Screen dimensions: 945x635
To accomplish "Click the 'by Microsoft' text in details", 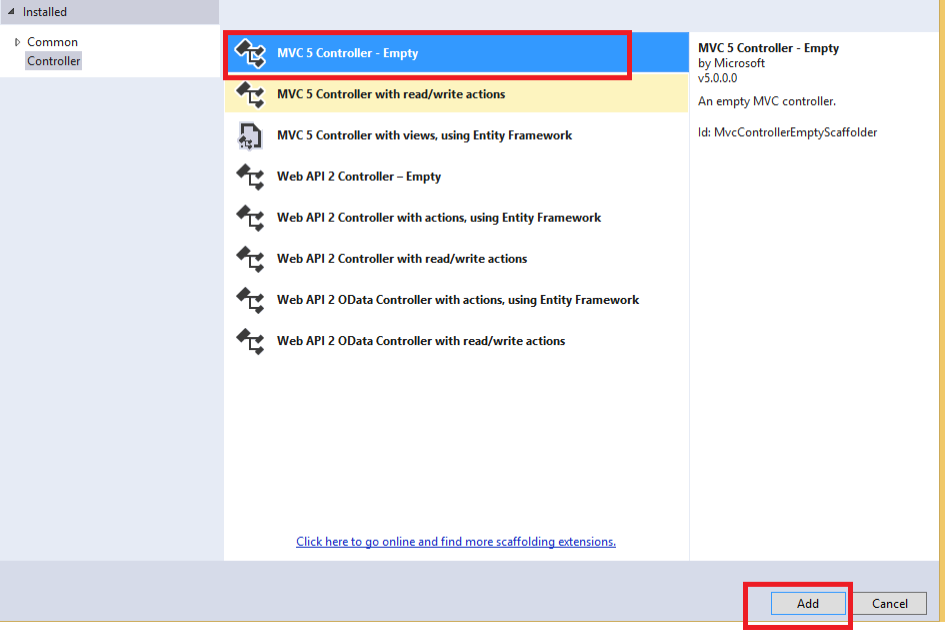I will coord(731,63).
